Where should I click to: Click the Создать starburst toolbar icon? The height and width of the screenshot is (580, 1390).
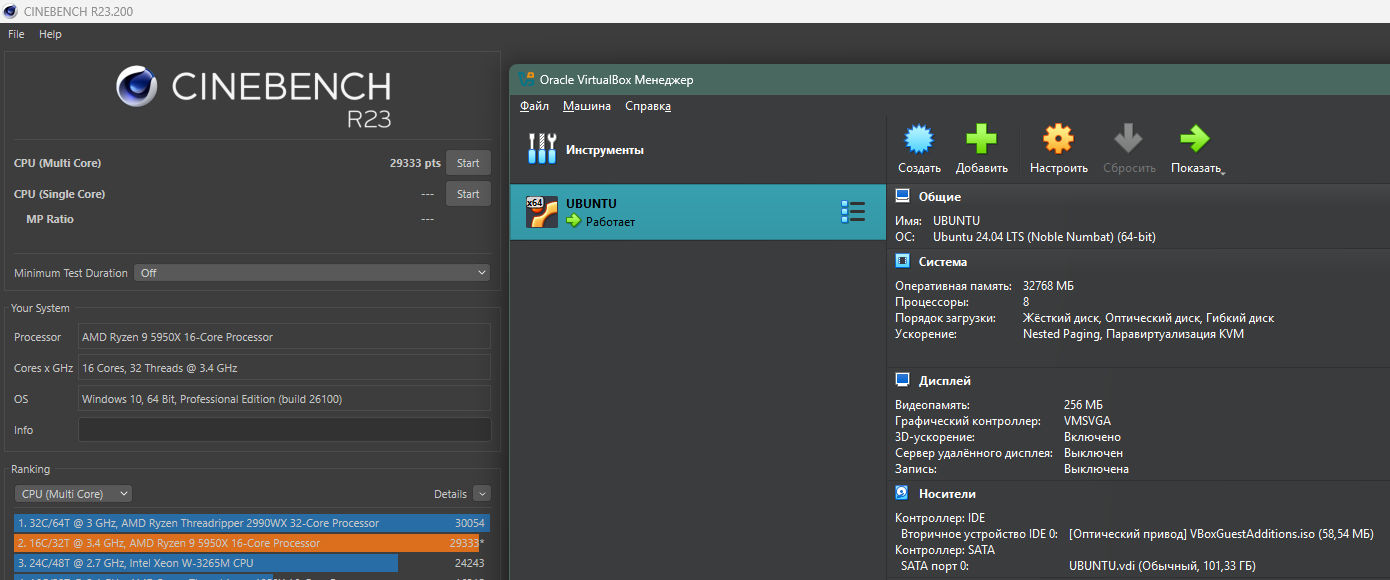919,139
